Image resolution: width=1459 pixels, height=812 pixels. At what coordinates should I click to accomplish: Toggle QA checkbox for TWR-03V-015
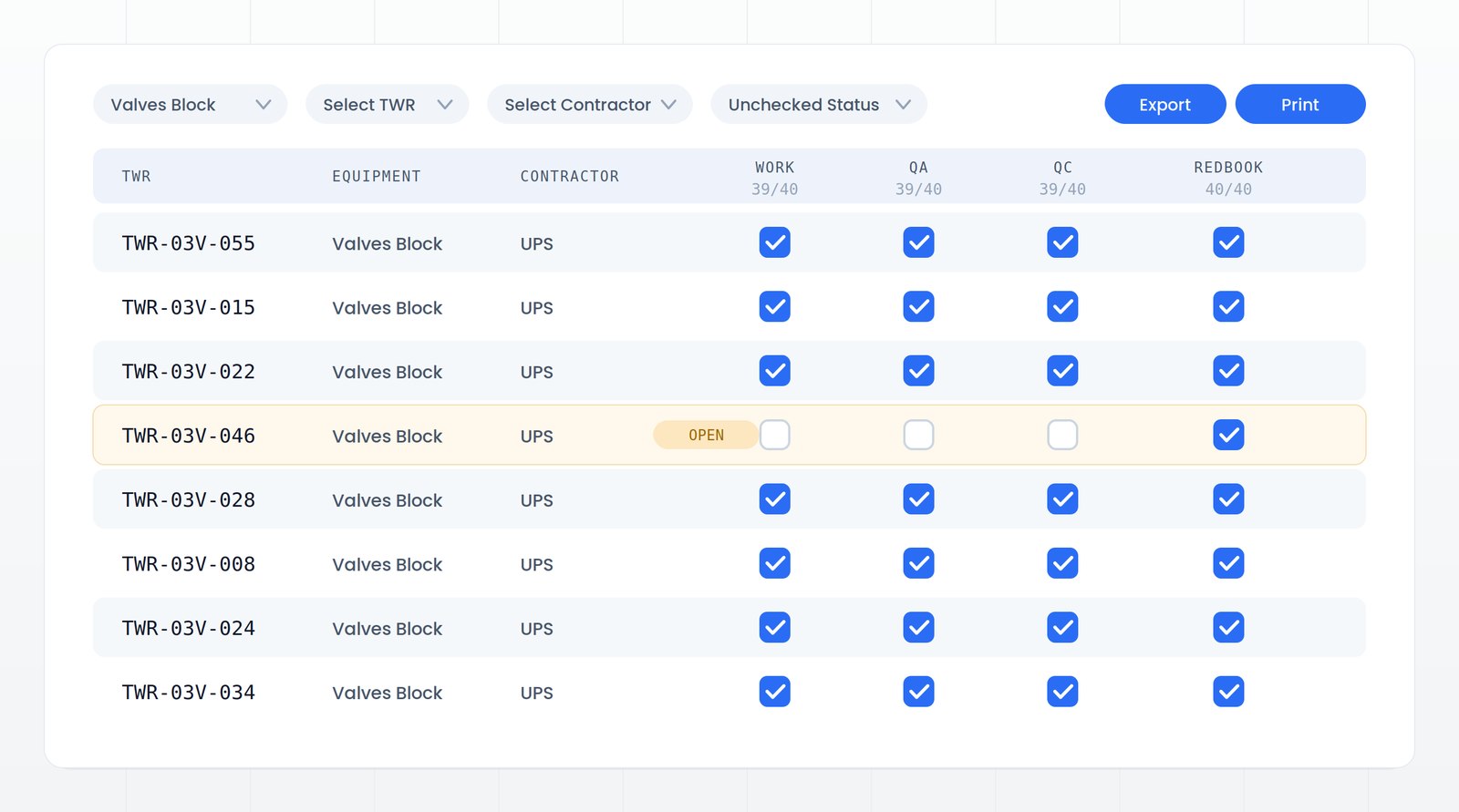[x=918, y=307]
